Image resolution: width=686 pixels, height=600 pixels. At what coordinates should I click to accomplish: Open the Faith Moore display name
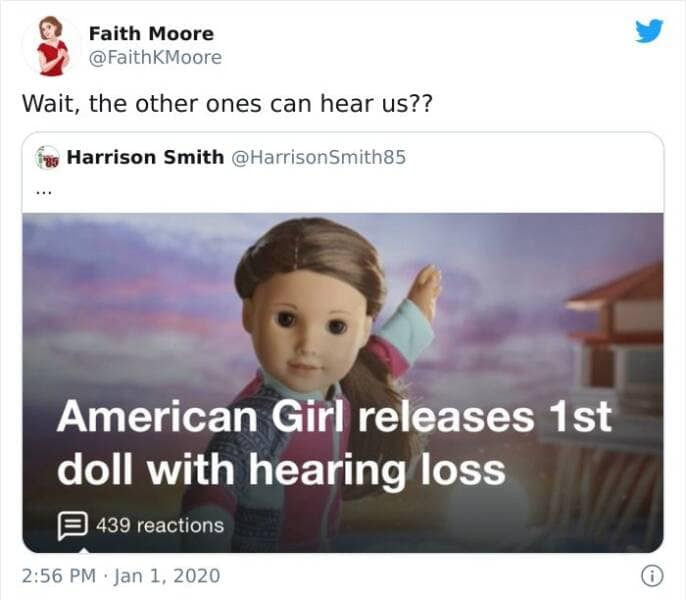pos(151,34)
